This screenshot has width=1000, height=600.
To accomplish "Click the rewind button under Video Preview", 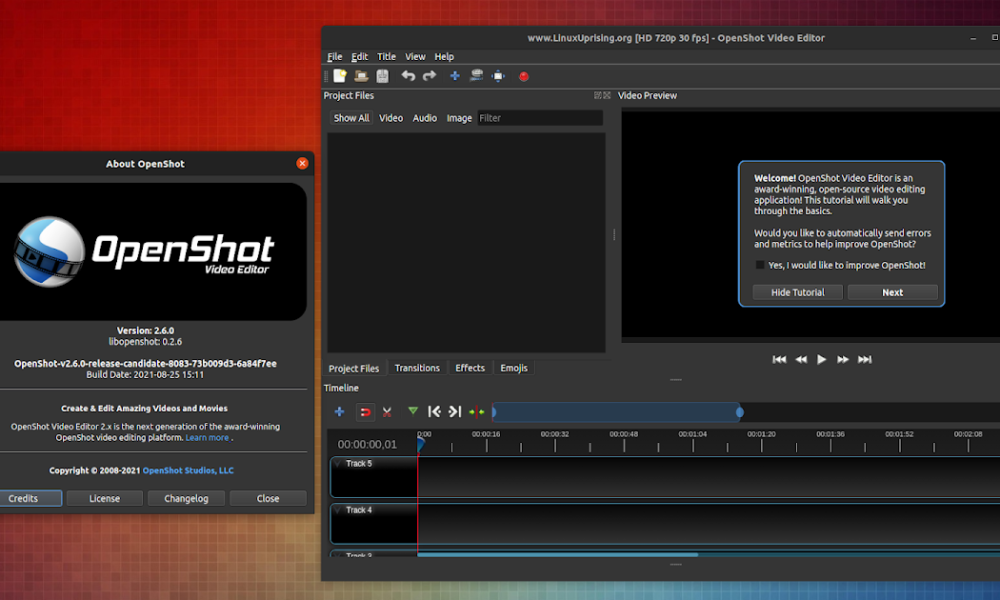I will point(801,360).
